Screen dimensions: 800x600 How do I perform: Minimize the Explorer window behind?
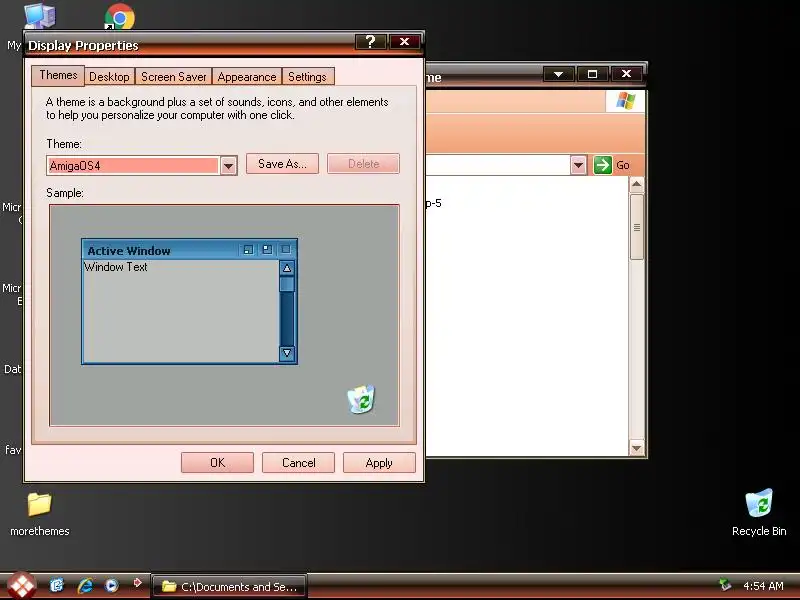pyautogui.click(x=559, y=74)
